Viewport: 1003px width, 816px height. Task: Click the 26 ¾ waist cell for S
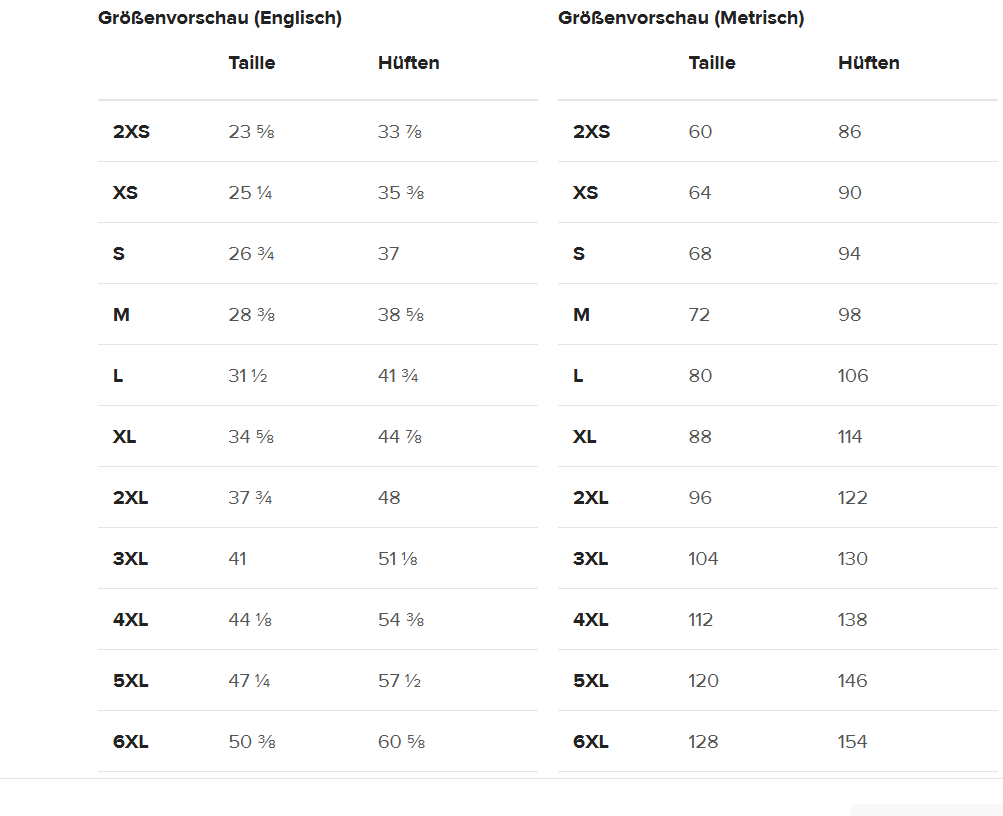[x=251, y=254]
